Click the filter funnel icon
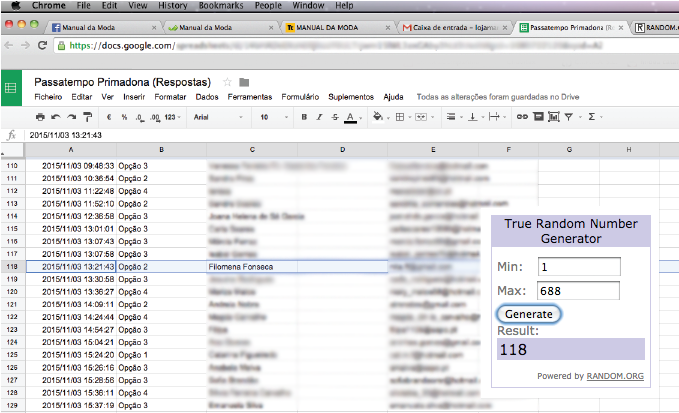Image resolution: width=679 pixels, height=413 pixels. [569, 117]
